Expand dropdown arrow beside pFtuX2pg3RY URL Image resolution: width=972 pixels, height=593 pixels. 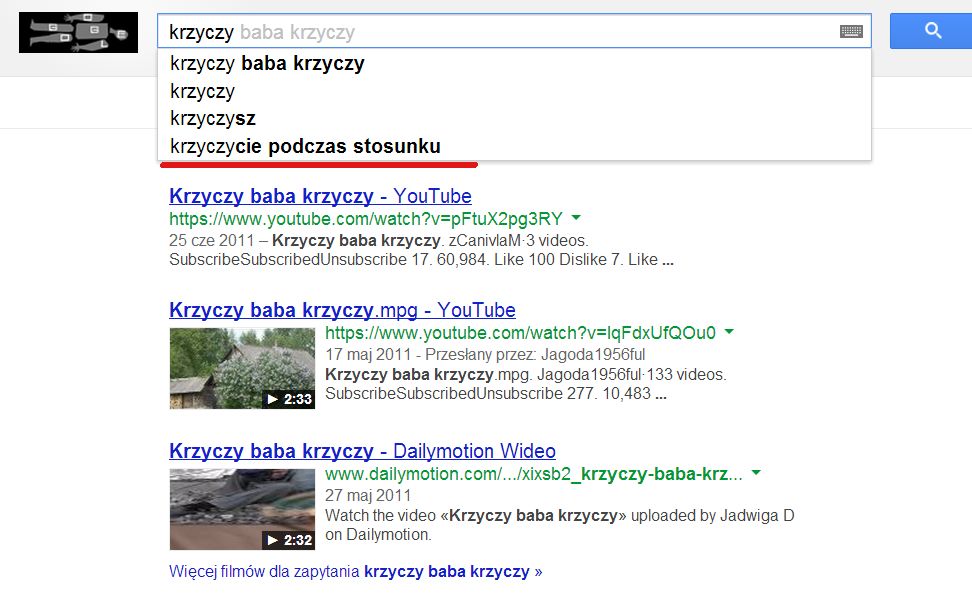tap(576, 217)
